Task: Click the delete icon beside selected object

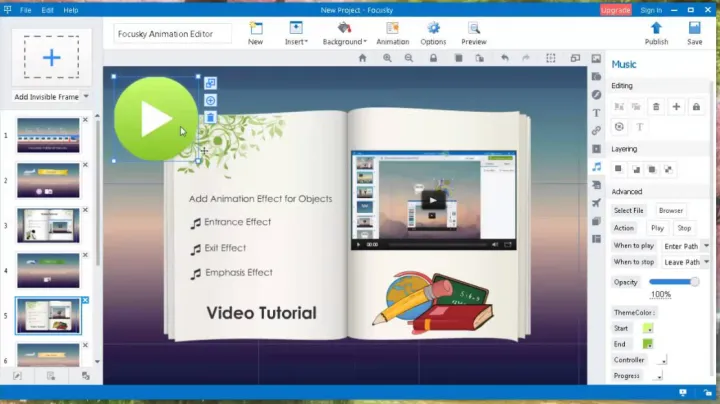Action: [x=210, y=118]
